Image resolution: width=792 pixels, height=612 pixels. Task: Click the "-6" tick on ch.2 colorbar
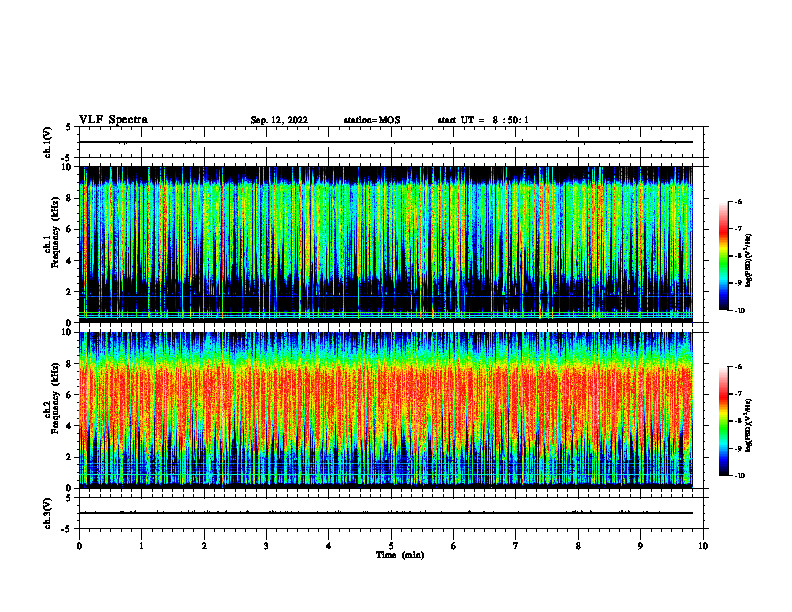(738, 367)
